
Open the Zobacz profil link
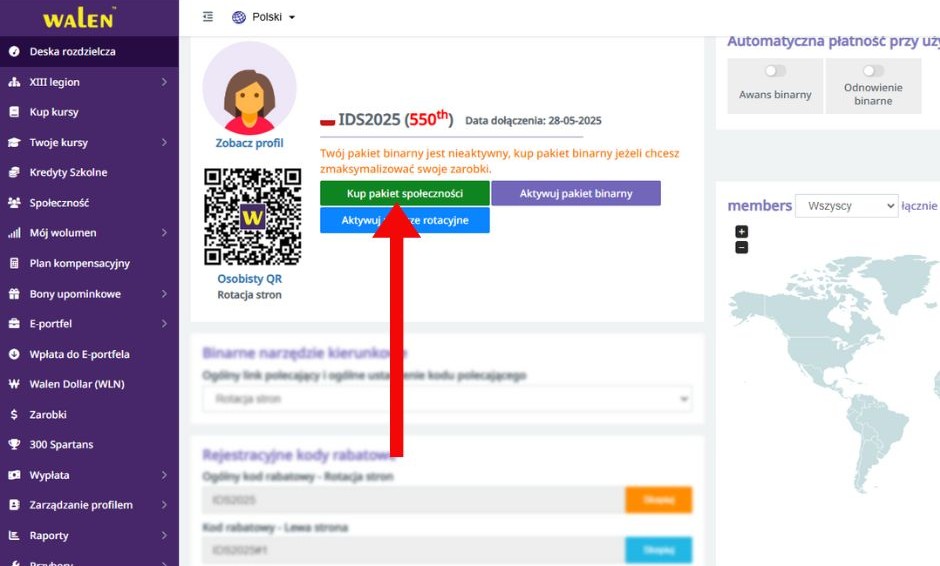(249, 143)
